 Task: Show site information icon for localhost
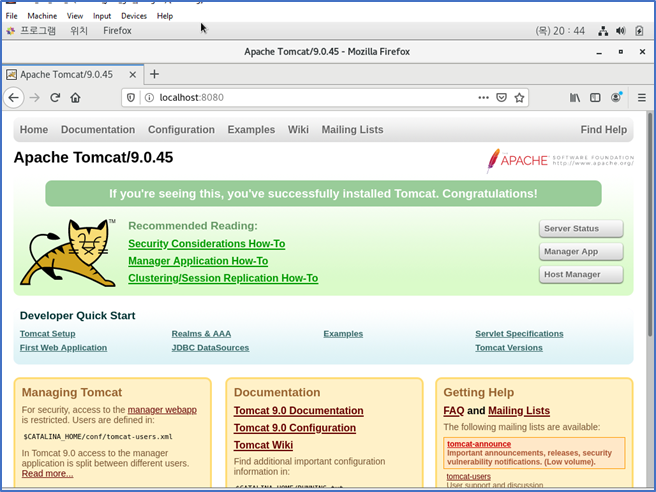pyautogui.click(x=149, y=97)
